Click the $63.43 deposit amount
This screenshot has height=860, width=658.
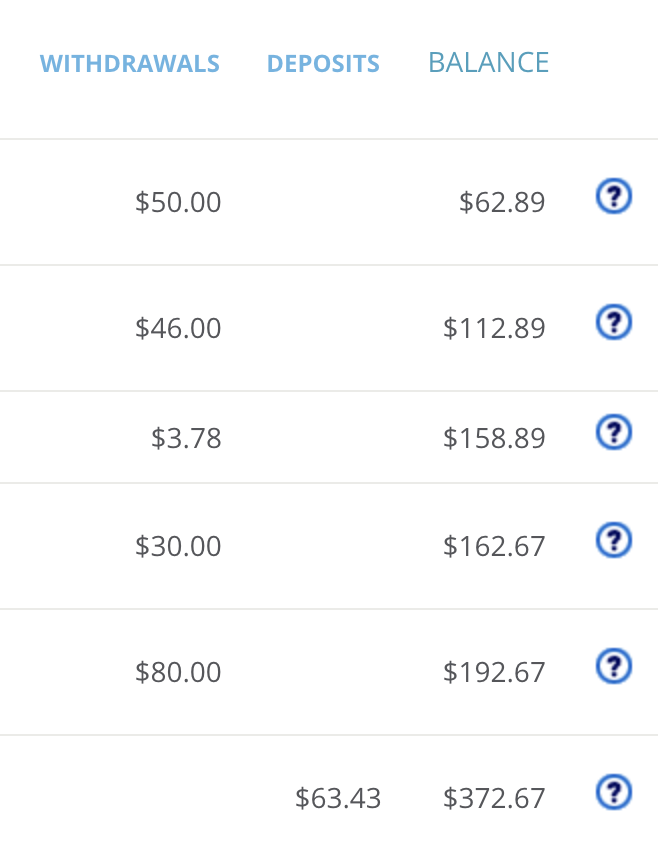[338, 799]
